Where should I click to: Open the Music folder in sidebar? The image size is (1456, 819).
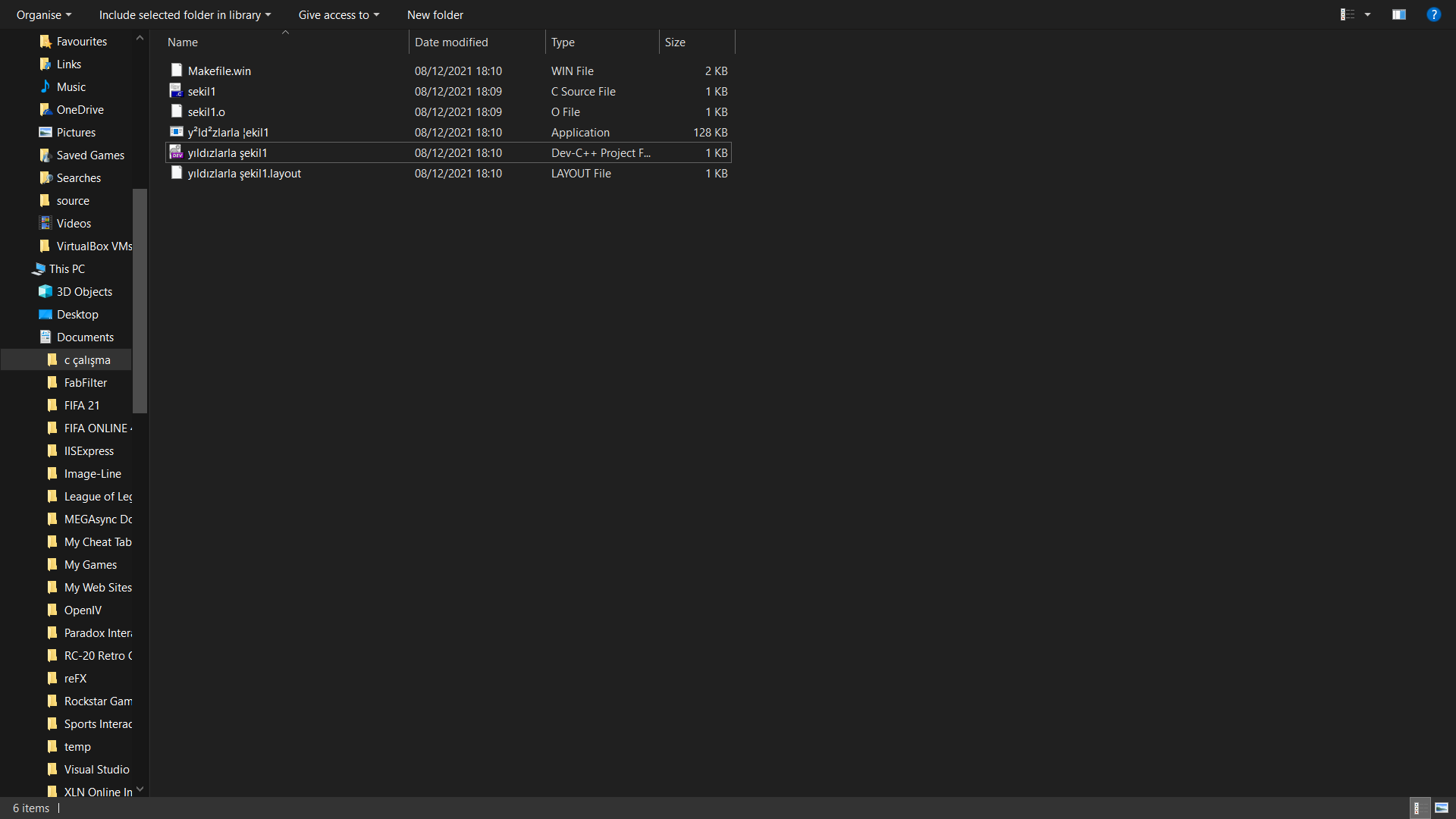(71, 86)
